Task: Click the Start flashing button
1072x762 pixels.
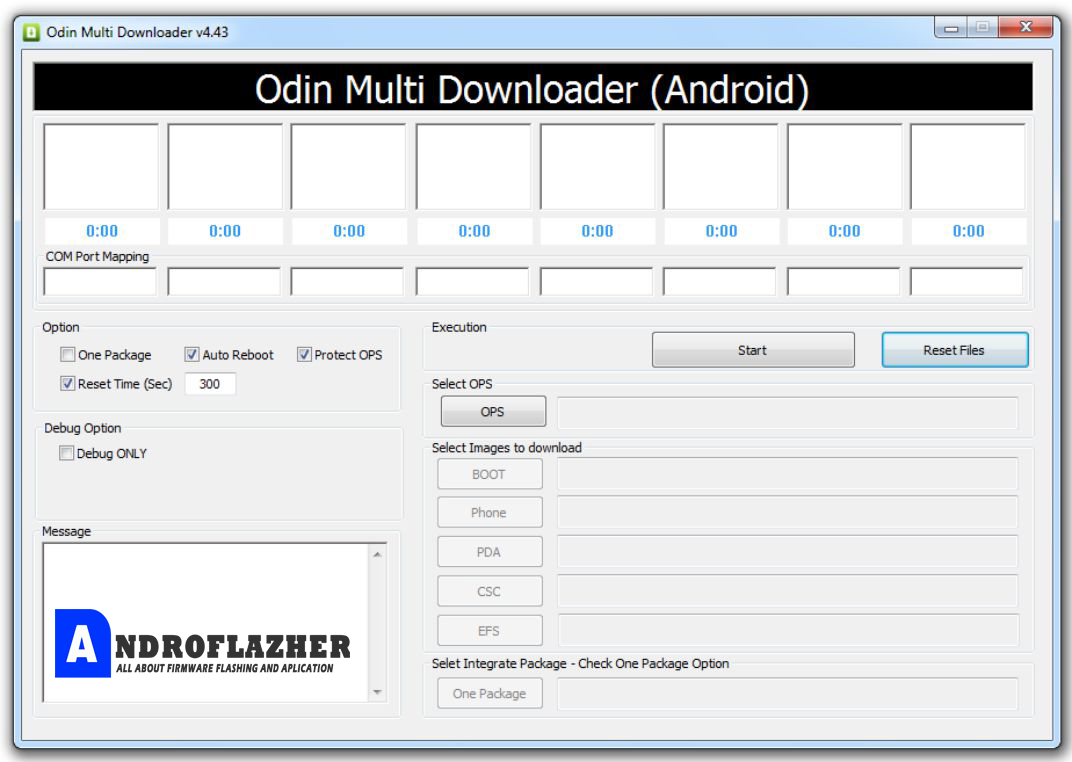Action: 753,349
